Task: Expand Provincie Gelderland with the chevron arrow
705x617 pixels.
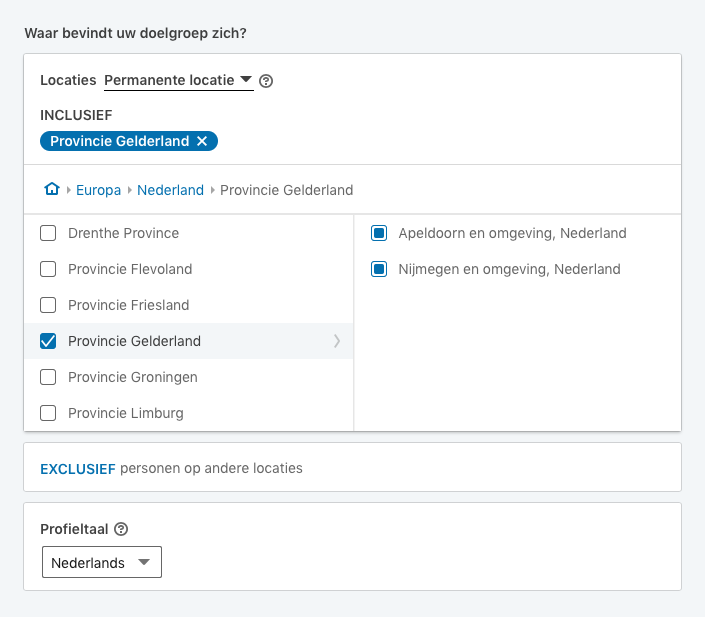Action: [337, 341]
